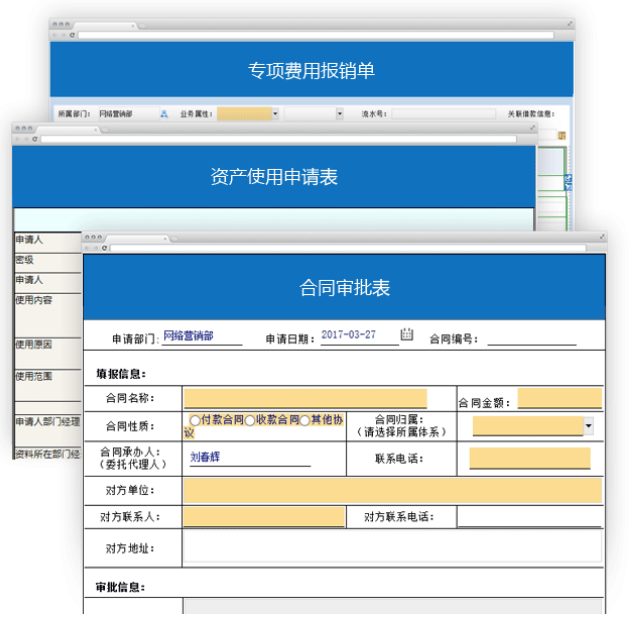Open the 业务属性 dropdown
The height and width of the screenshot is (622, 629).
[x=275, y=114]
